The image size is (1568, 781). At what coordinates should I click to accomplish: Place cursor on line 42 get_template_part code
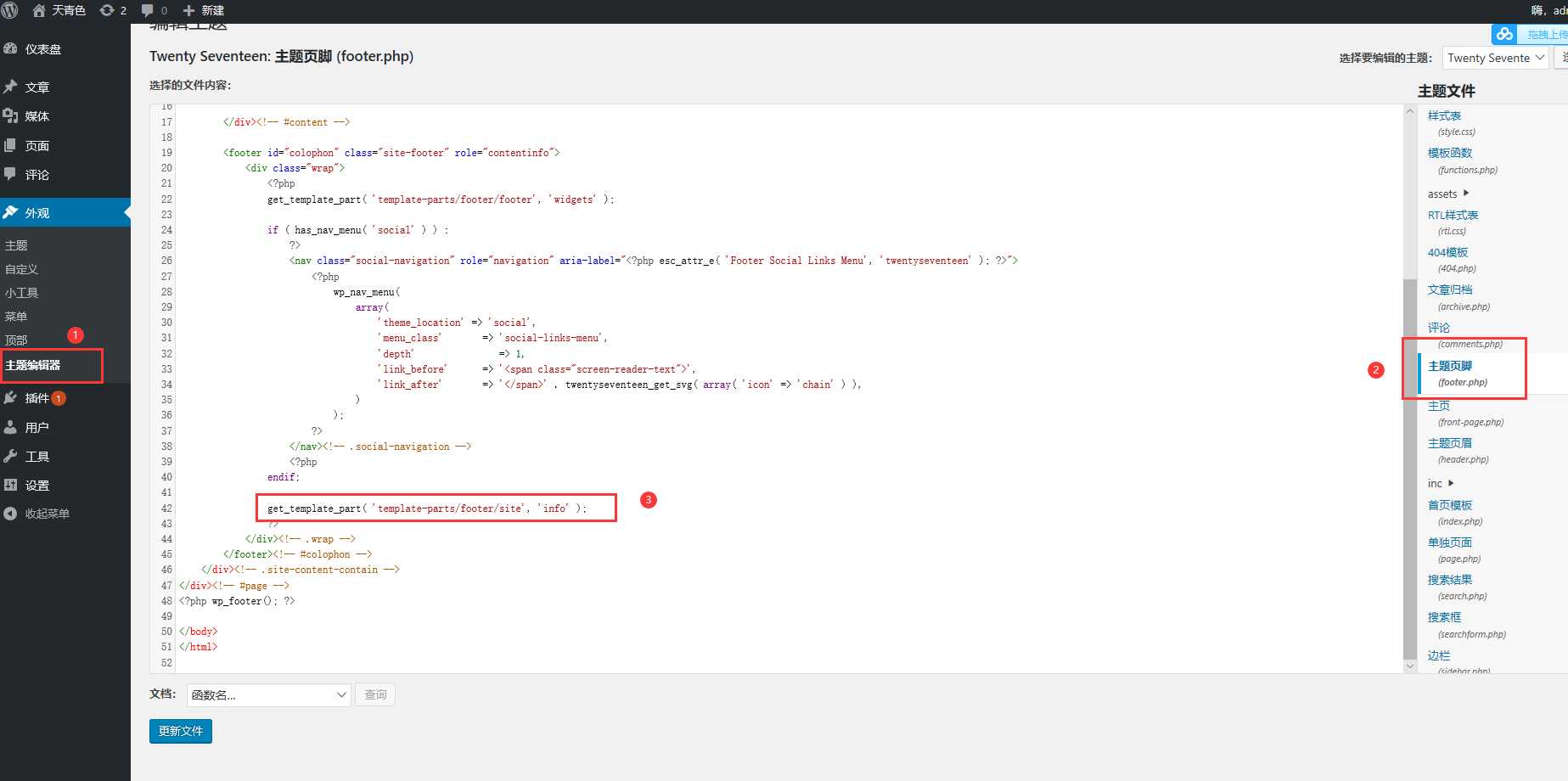(x=426, y=508)
